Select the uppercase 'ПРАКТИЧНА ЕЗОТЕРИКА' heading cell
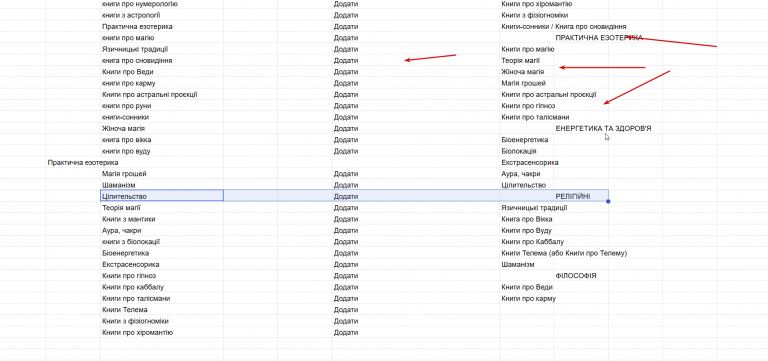 coord(599,38)
